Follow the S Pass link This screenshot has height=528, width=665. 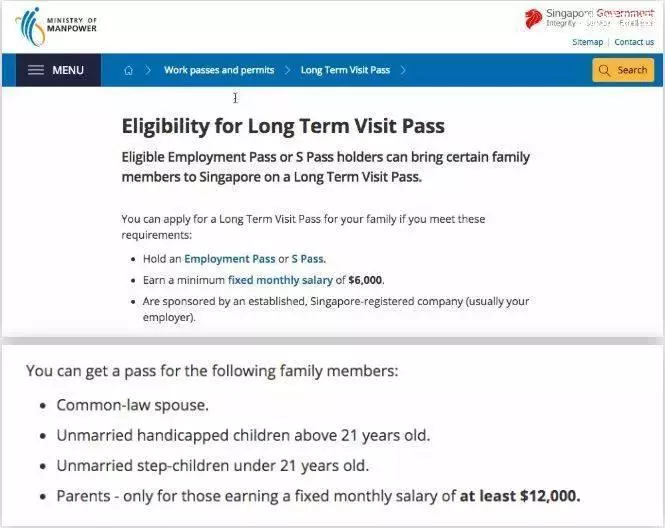point(308,259)
